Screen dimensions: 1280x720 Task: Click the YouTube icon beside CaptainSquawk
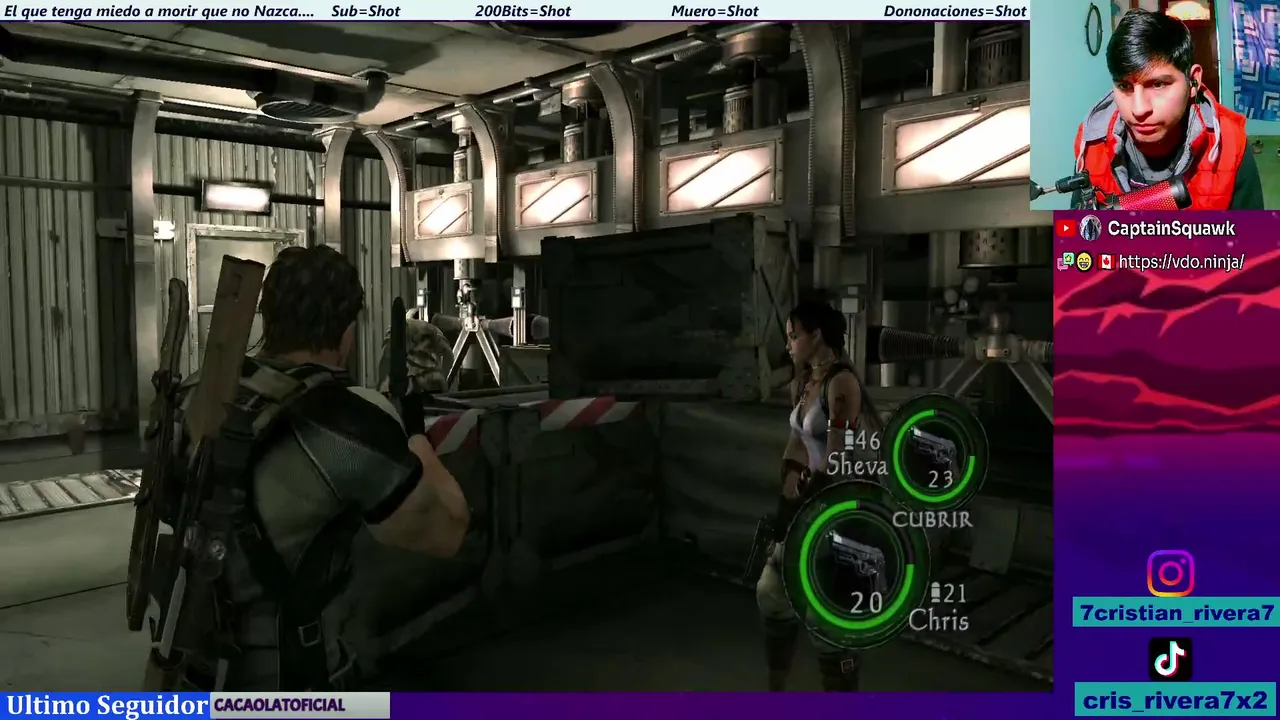pos(1066,229)
